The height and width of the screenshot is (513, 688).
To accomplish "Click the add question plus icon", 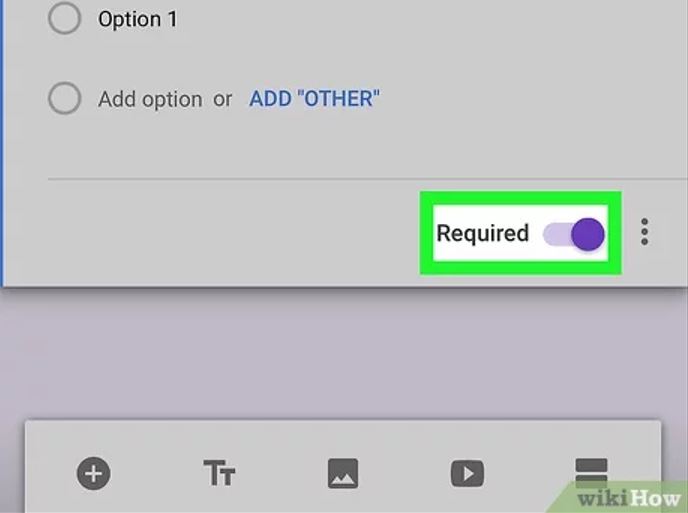I will point(94,473).
